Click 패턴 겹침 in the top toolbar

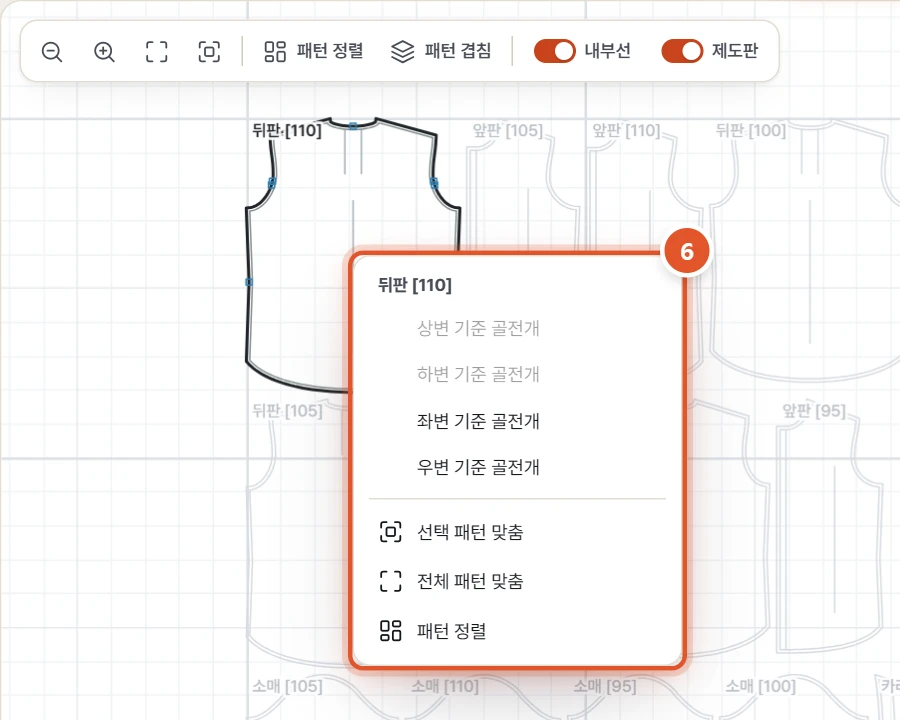[441, 51]
